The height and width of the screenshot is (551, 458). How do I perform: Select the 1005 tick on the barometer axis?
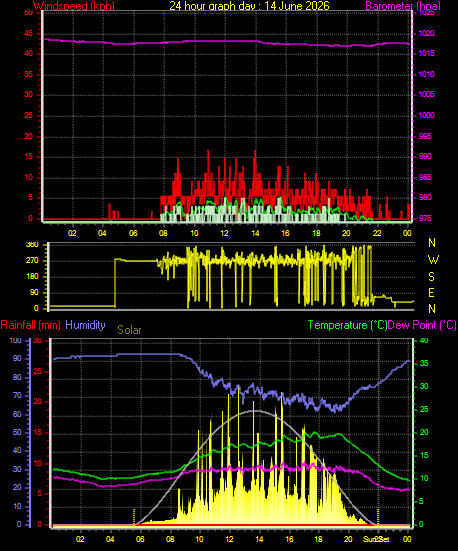coord(426,94)
